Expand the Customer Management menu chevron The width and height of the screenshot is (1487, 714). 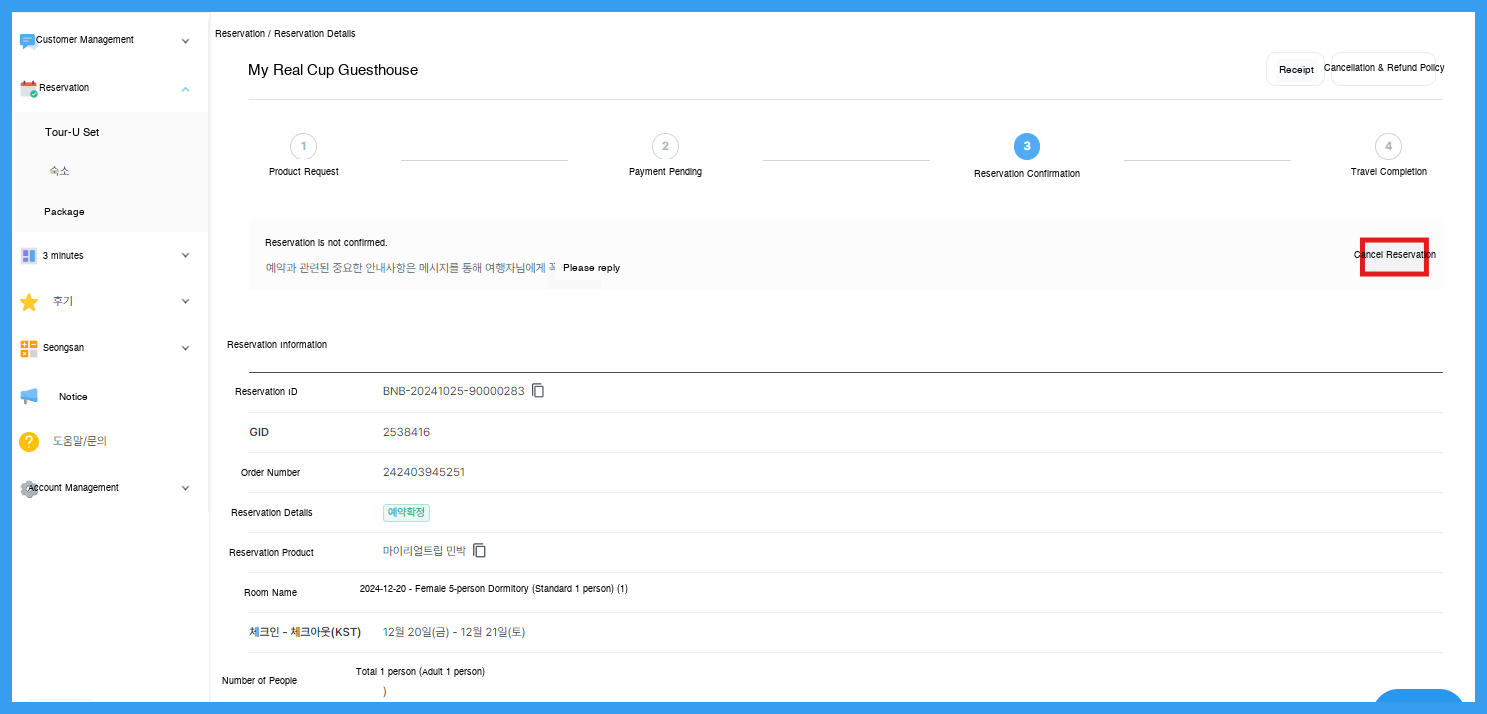[x=185, y=41]
